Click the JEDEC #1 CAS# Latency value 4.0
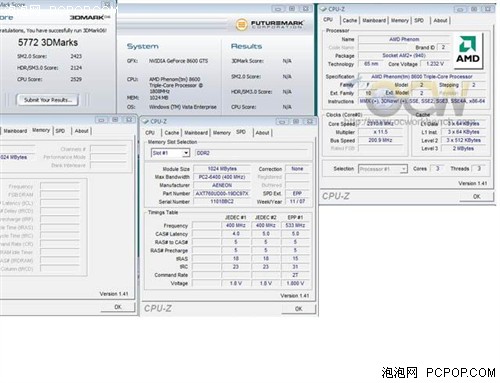 (x=236, y=234)
